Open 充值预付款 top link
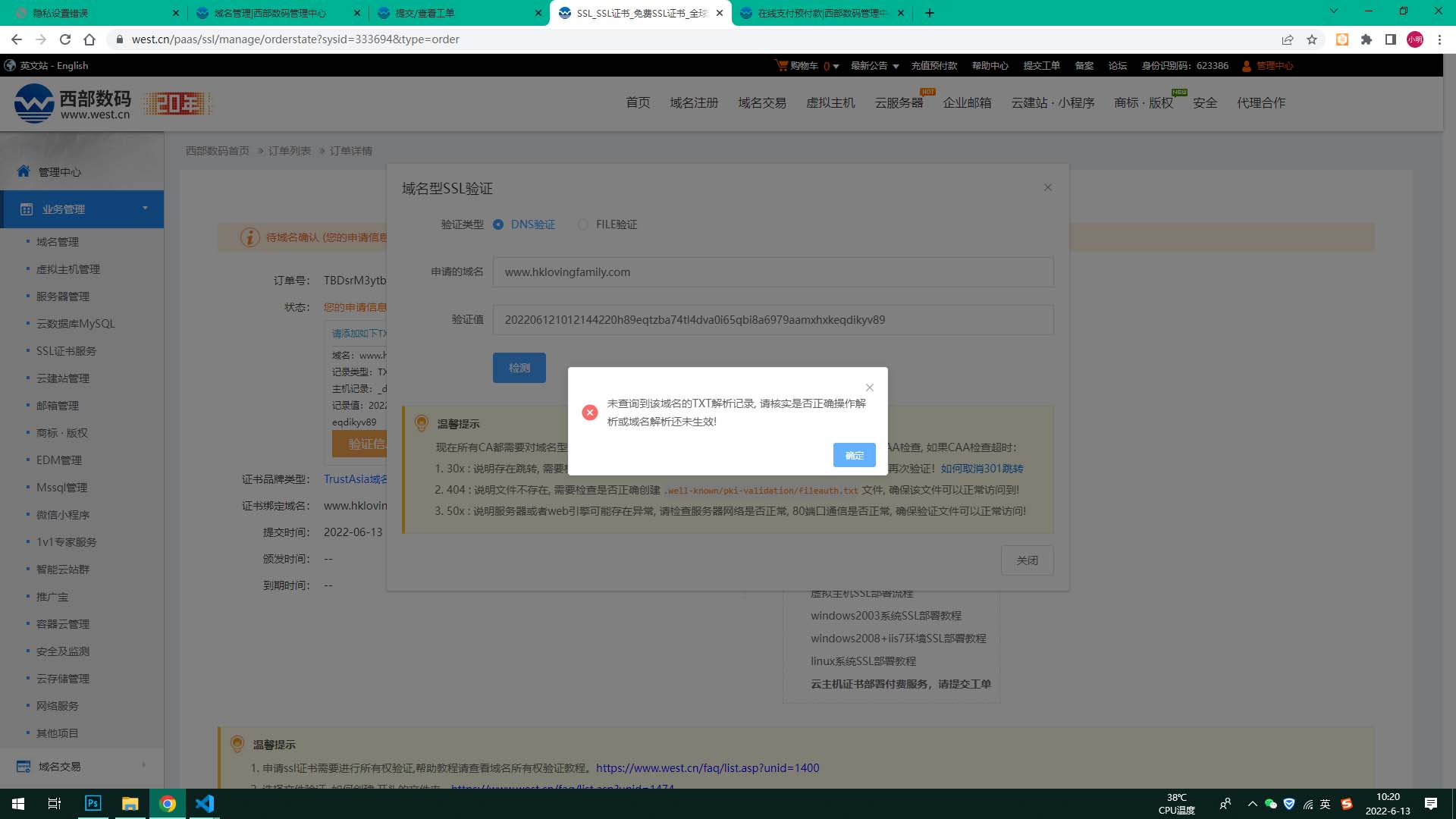The height and width of the screenshot is (819, 1456). [934, 66]
